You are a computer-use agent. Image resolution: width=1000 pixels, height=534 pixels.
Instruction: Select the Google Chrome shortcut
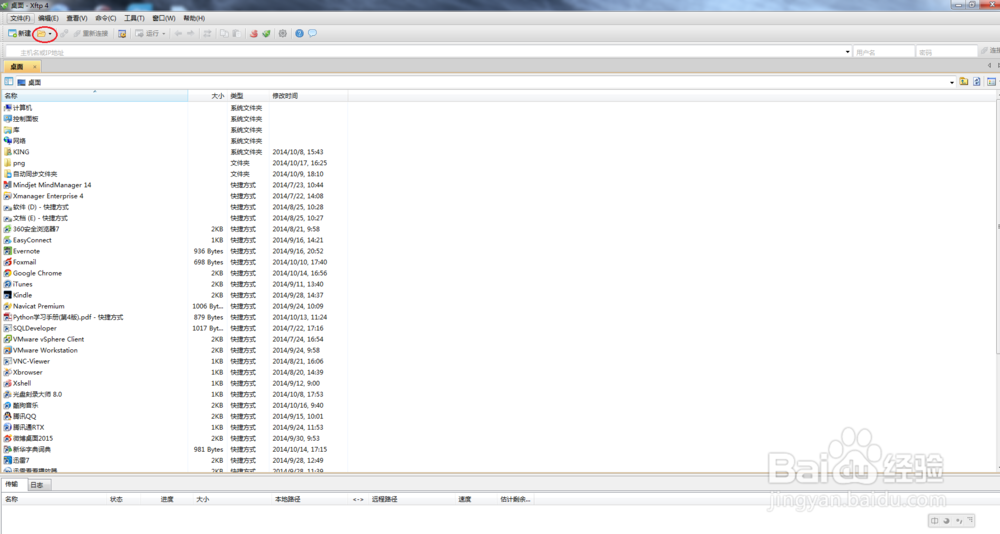[x=33, y=273]
